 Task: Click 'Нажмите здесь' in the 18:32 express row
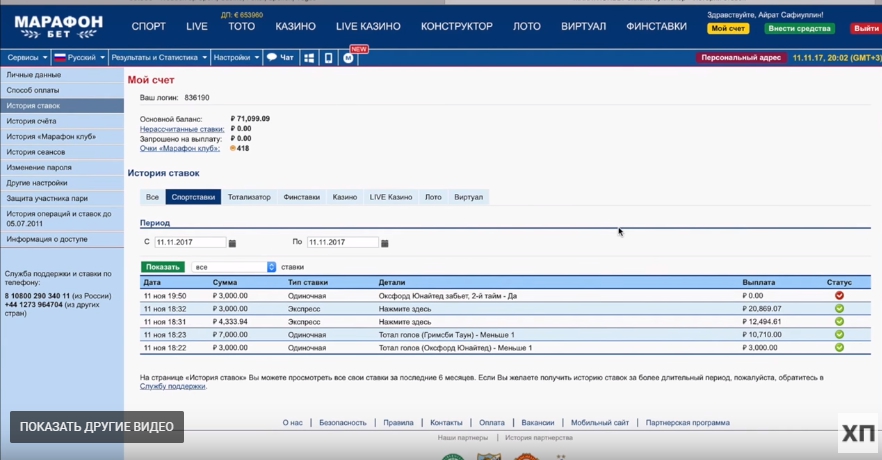405,309
